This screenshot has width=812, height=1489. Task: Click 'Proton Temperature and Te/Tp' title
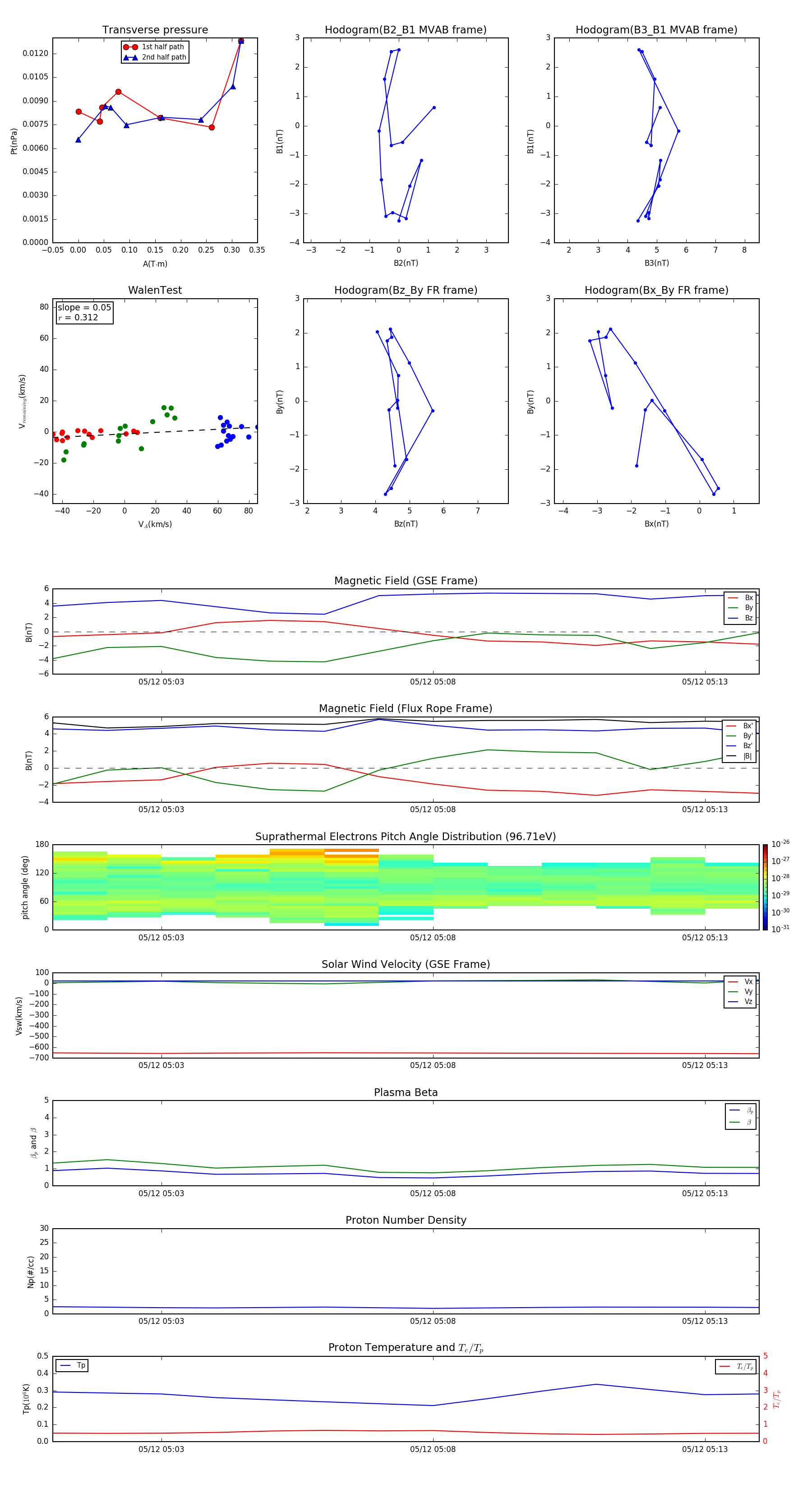tap(406, 1348)
